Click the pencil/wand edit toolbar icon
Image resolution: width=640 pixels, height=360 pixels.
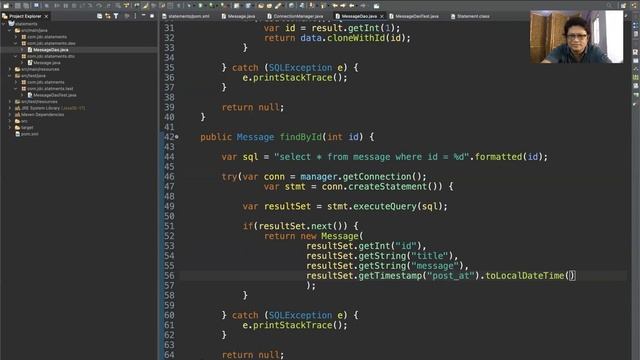(x=278, y=6)
